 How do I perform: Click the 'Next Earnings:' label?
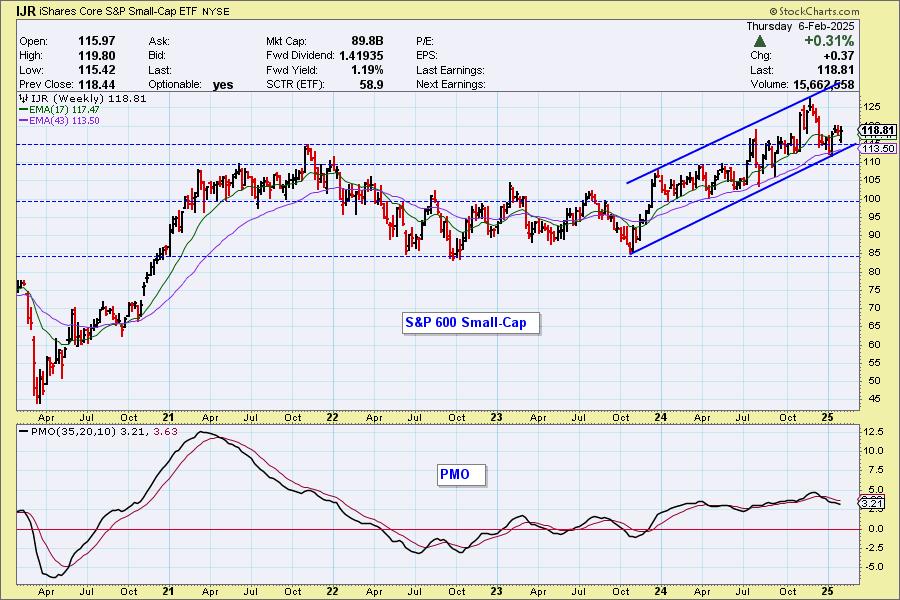[x=451, y=84]
